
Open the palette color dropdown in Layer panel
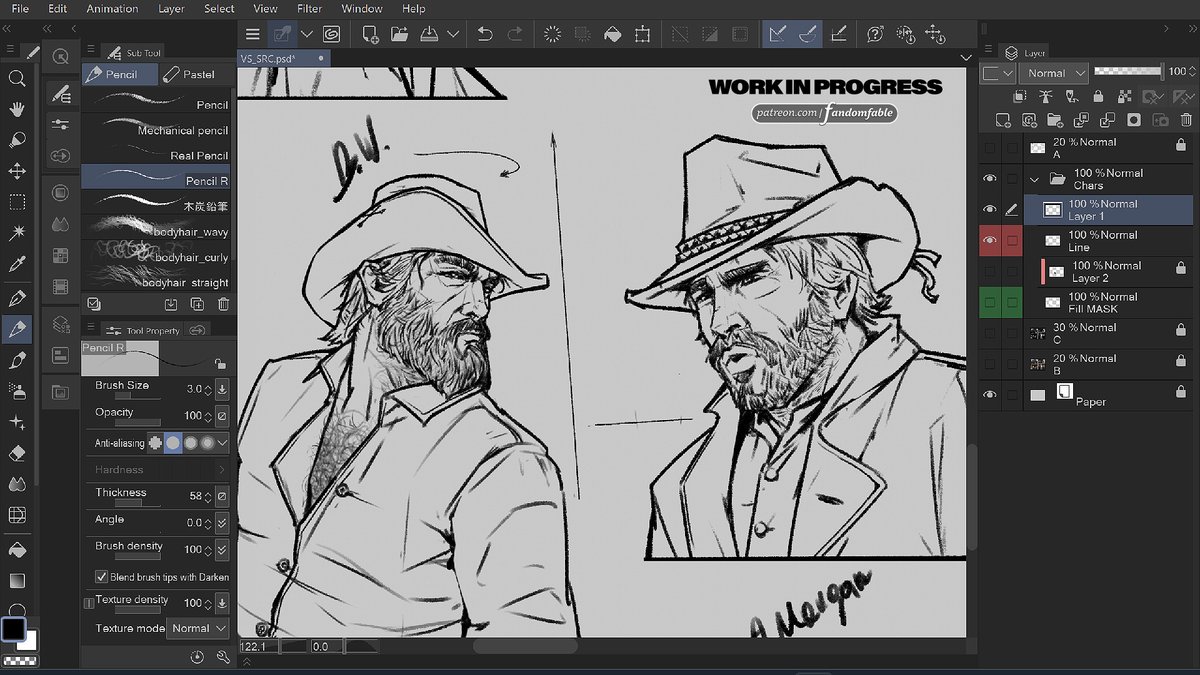point(997,73)
